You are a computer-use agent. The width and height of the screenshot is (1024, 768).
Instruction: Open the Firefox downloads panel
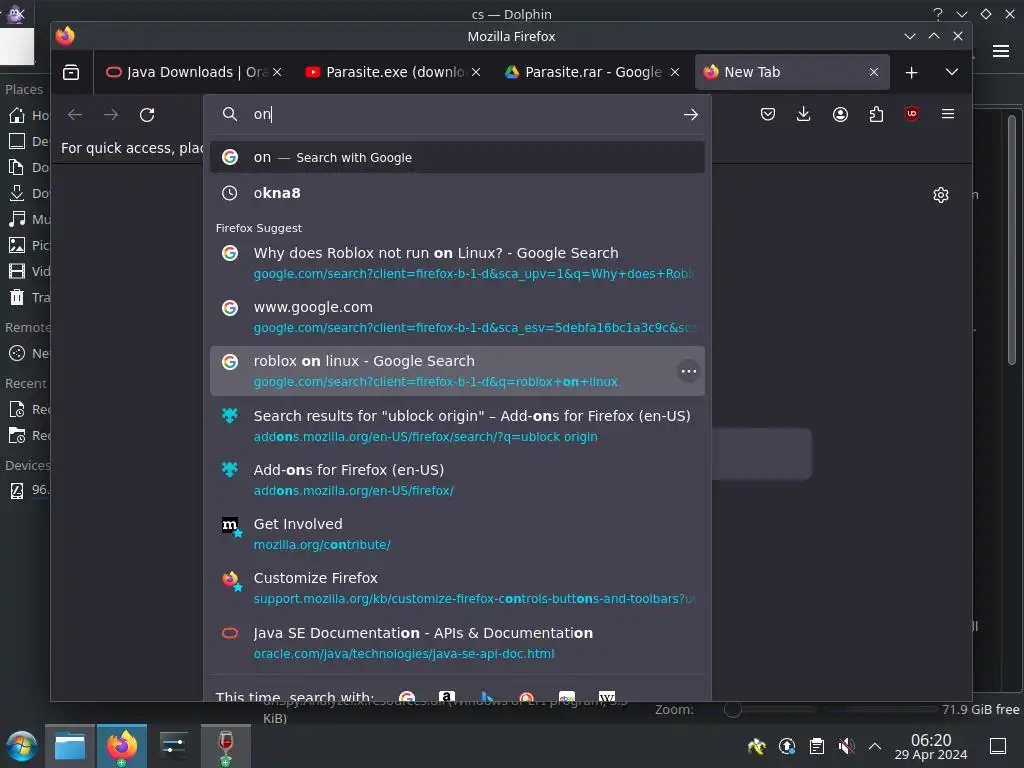coord(804,114)
